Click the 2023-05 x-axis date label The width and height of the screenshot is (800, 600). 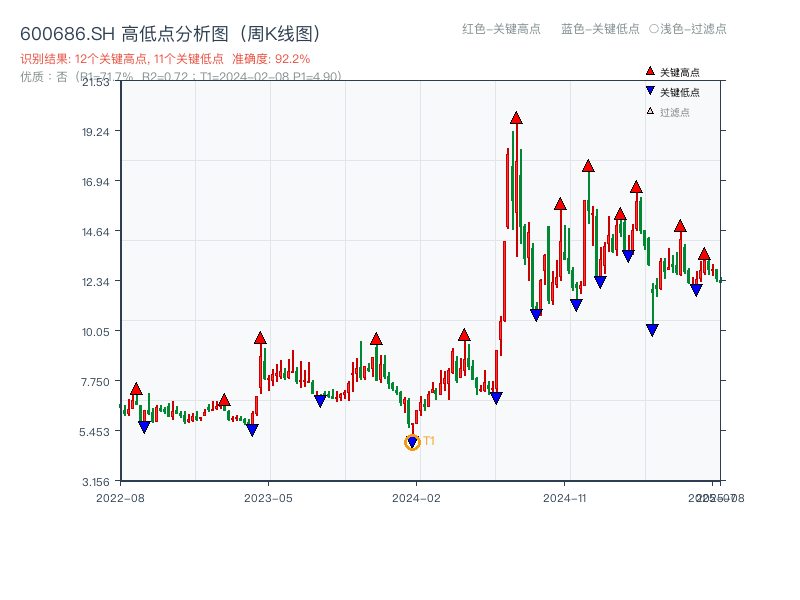[x=268, y=498]
